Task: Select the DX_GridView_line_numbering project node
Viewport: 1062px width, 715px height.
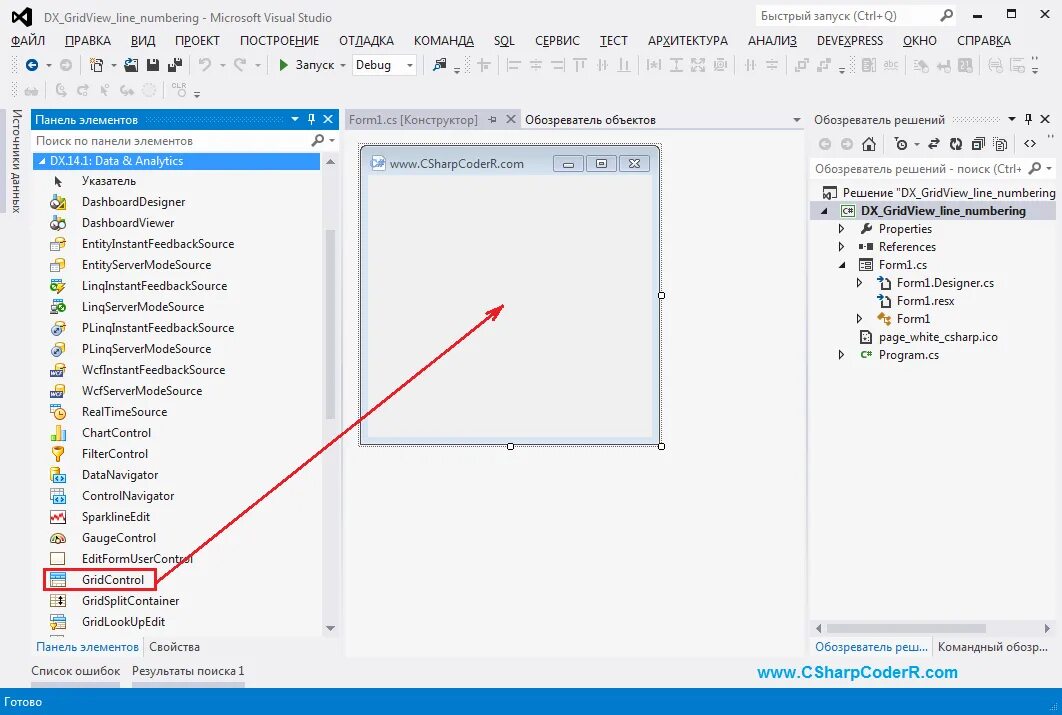Action: coord(943,211)
